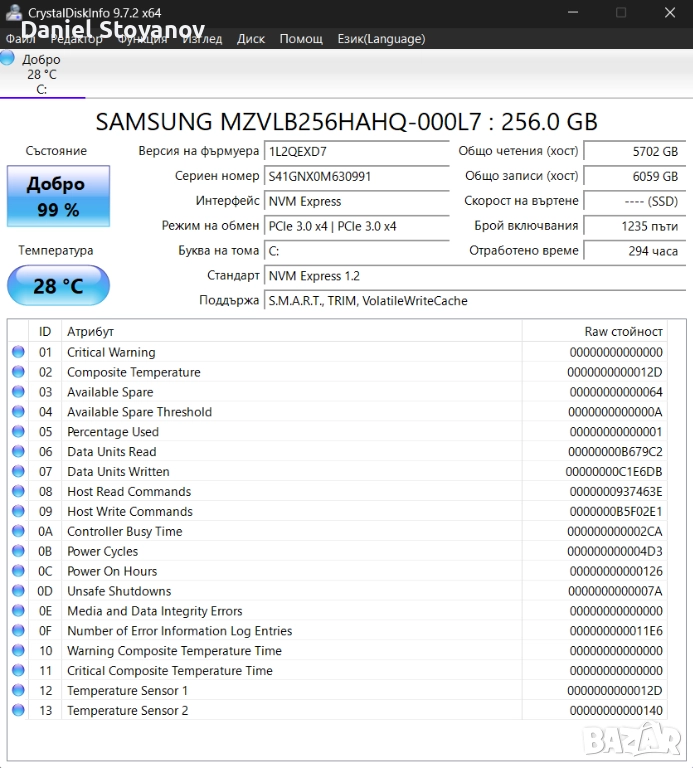Click status orb for Critical Warning row

point(18,352)
